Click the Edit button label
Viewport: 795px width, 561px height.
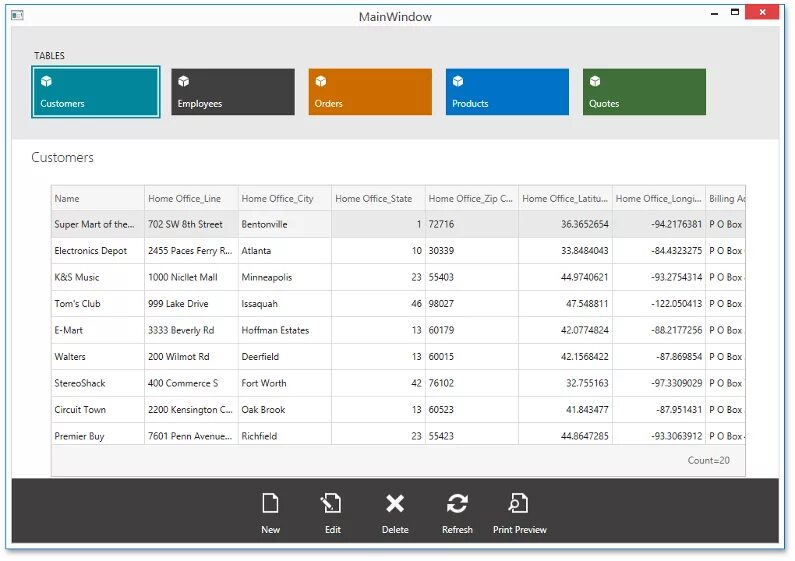pos(333,530)
